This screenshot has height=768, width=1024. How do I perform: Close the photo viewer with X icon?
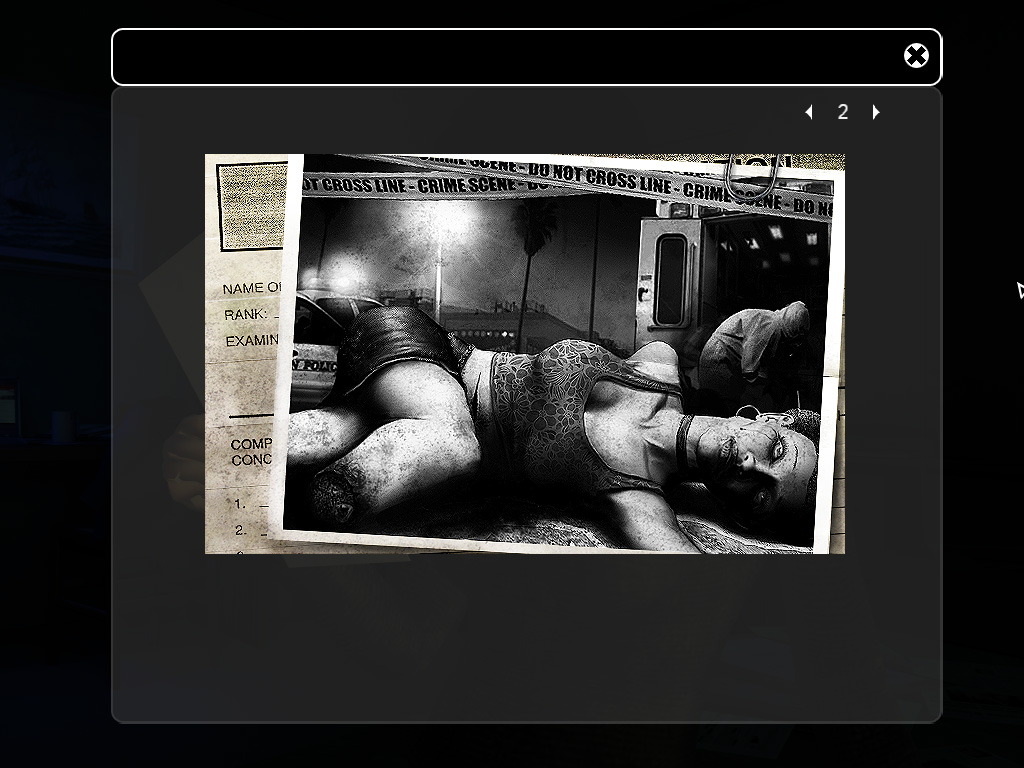[x=916, y=56]
